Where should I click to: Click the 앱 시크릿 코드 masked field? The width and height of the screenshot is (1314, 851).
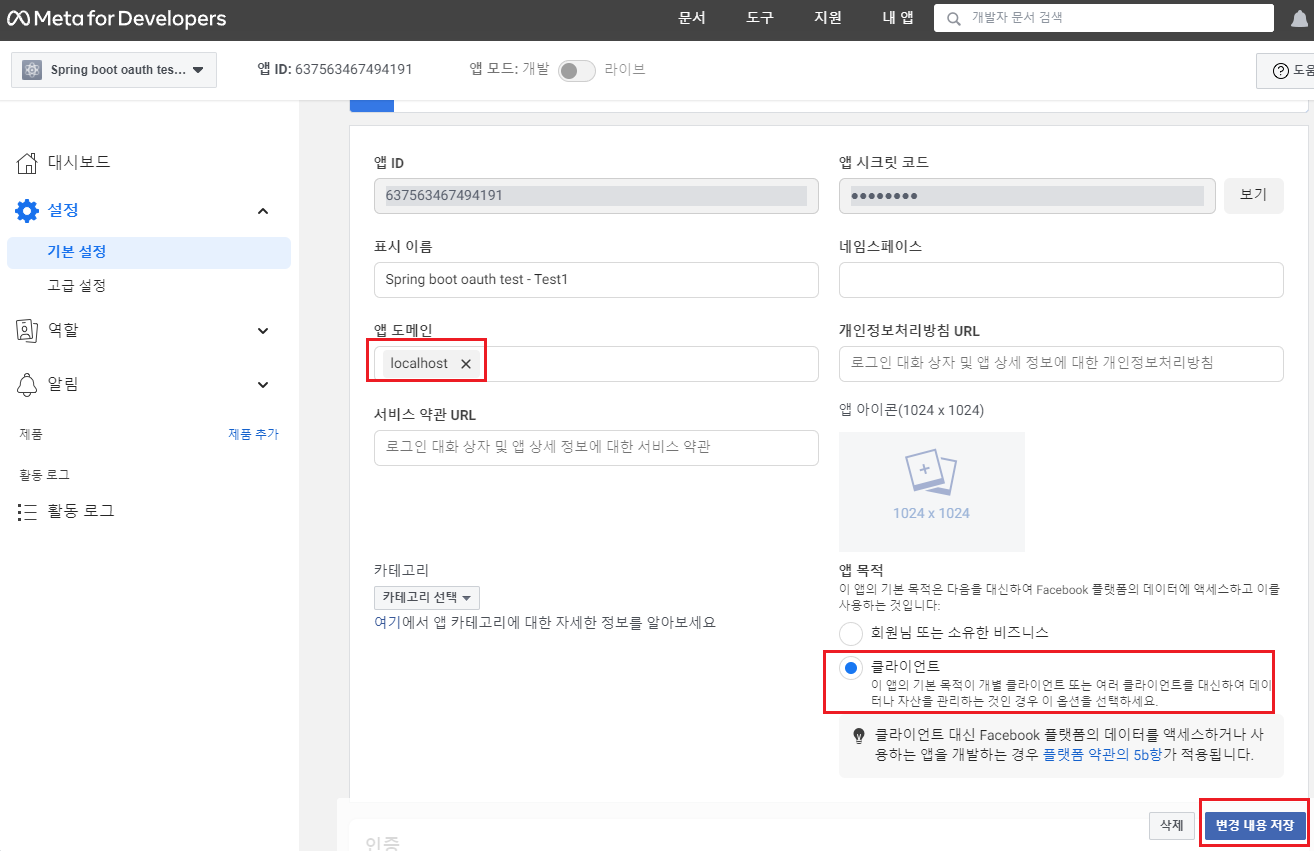tap(1027, 196)
